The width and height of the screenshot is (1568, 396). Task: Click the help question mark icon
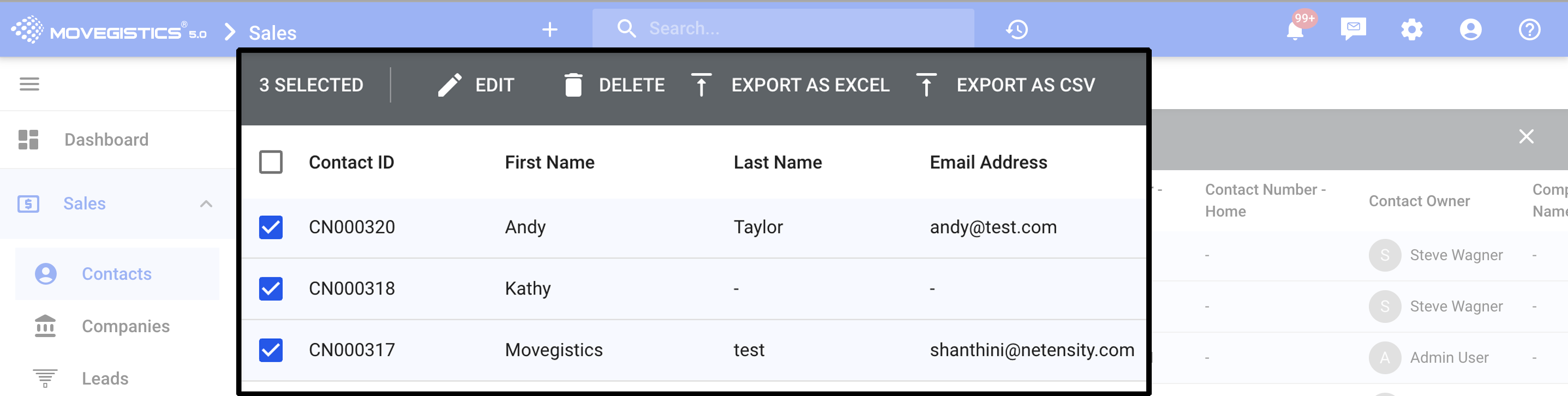1529,29
